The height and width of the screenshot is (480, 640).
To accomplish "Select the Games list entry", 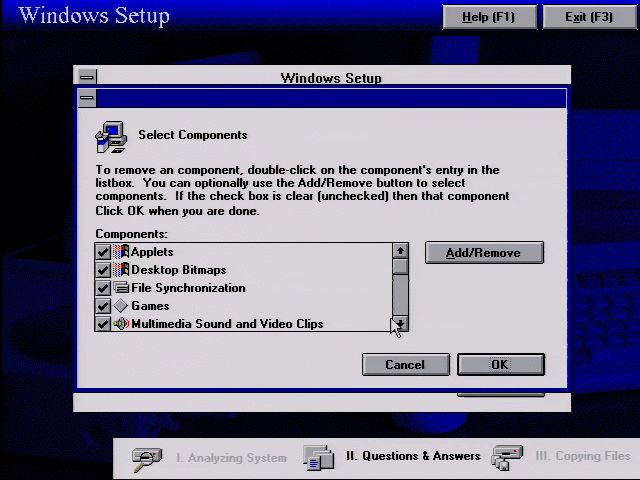I will [243, 306].
